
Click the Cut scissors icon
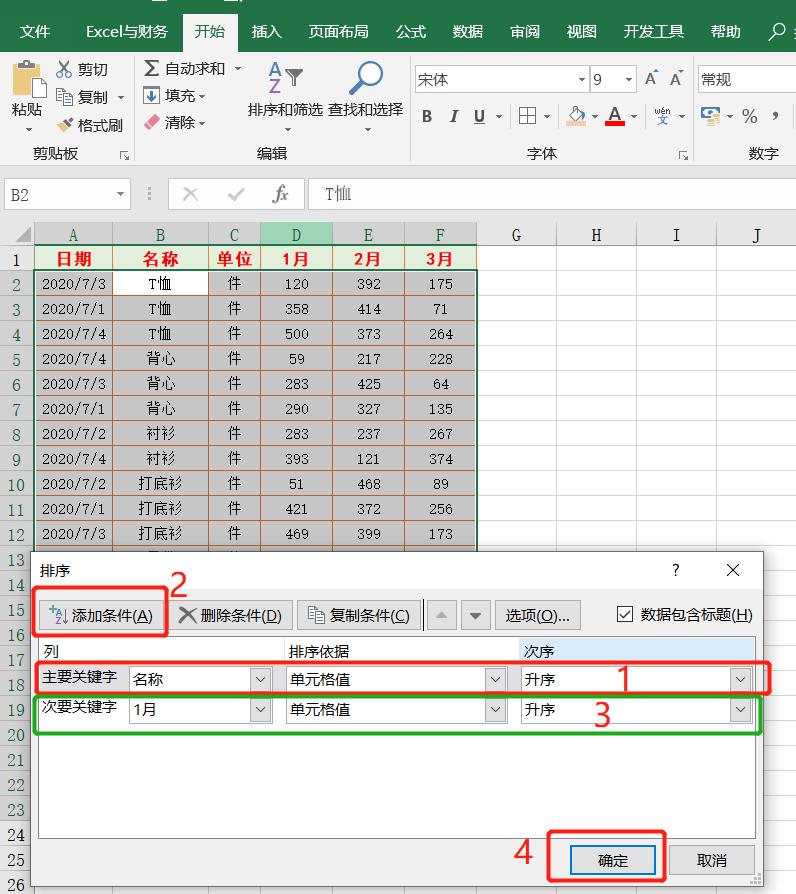(x=64, y=69)
